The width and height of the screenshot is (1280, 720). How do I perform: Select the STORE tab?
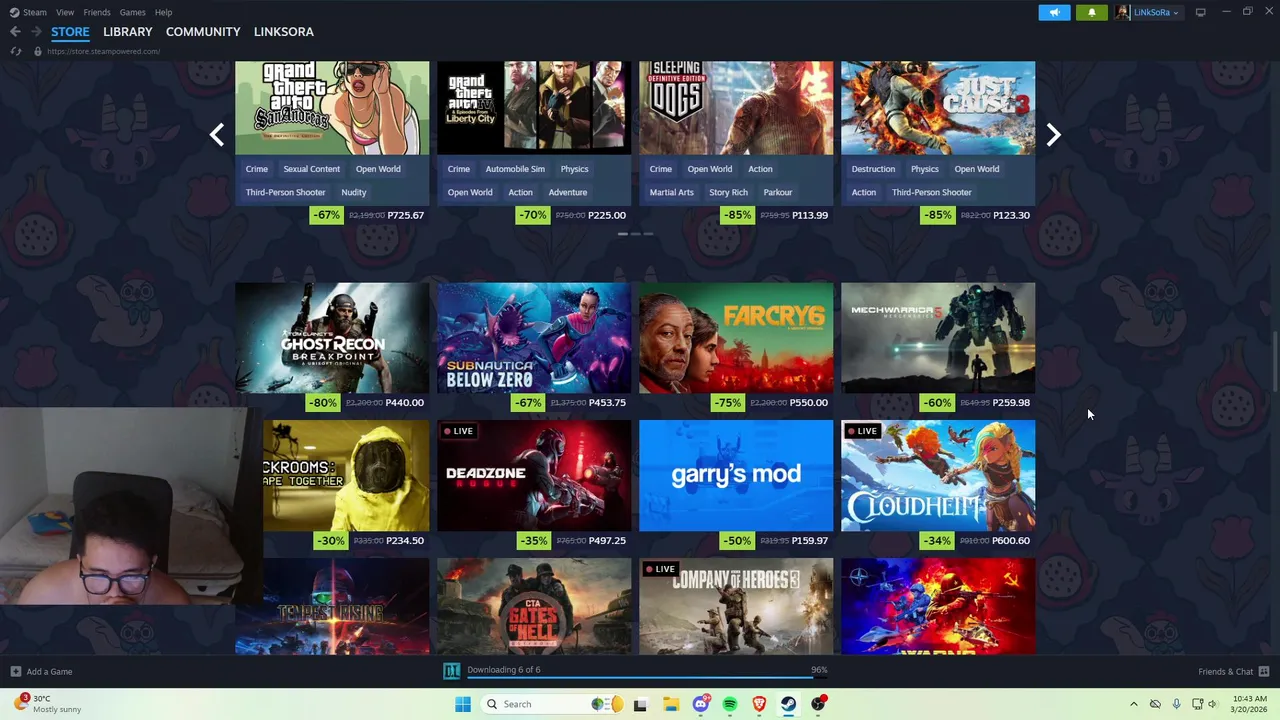tap(70, 32)
